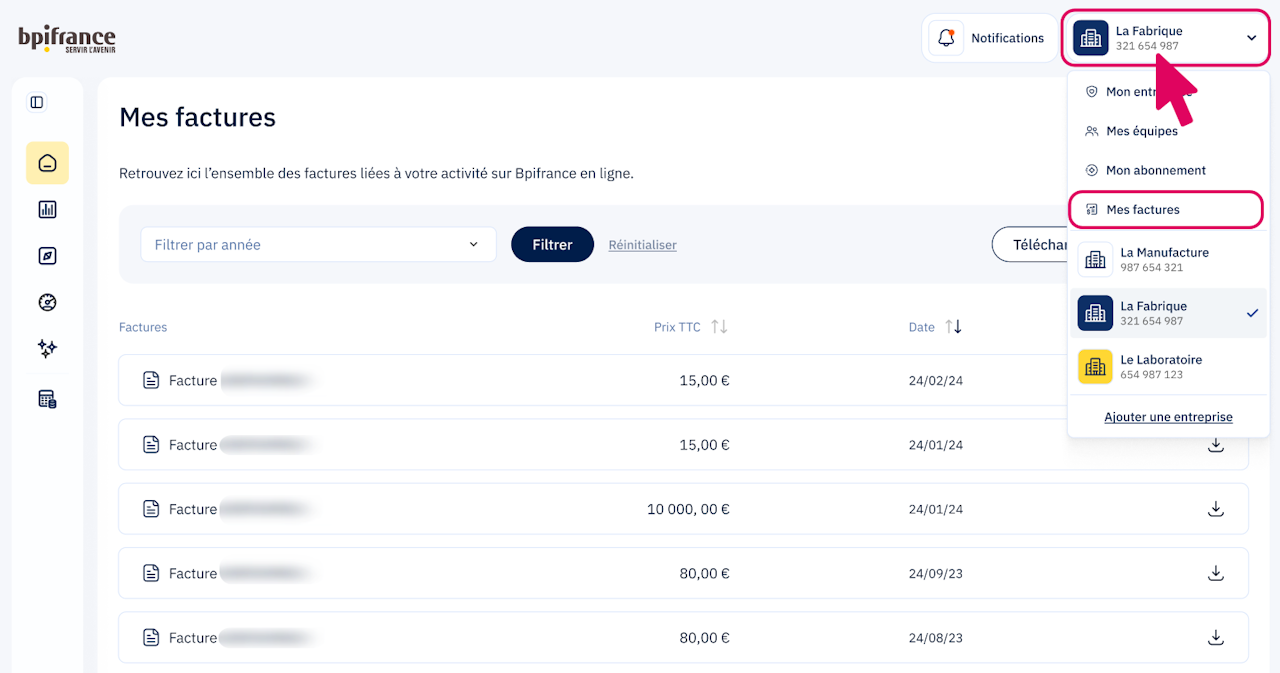Click the document icon of the 24/02/24 invoice

[x=151, y=381]
